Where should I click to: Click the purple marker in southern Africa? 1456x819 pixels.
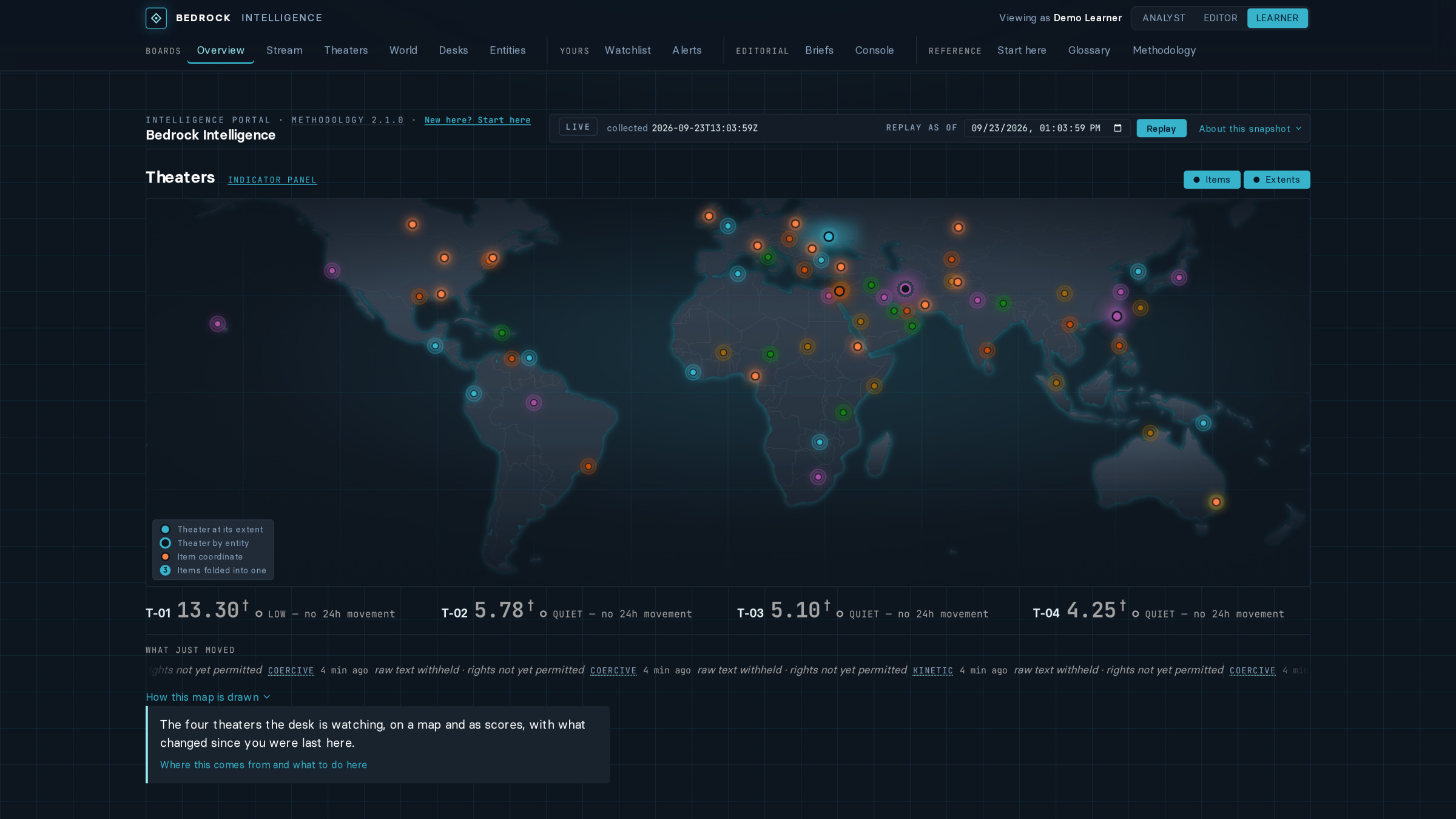(818, 477)
